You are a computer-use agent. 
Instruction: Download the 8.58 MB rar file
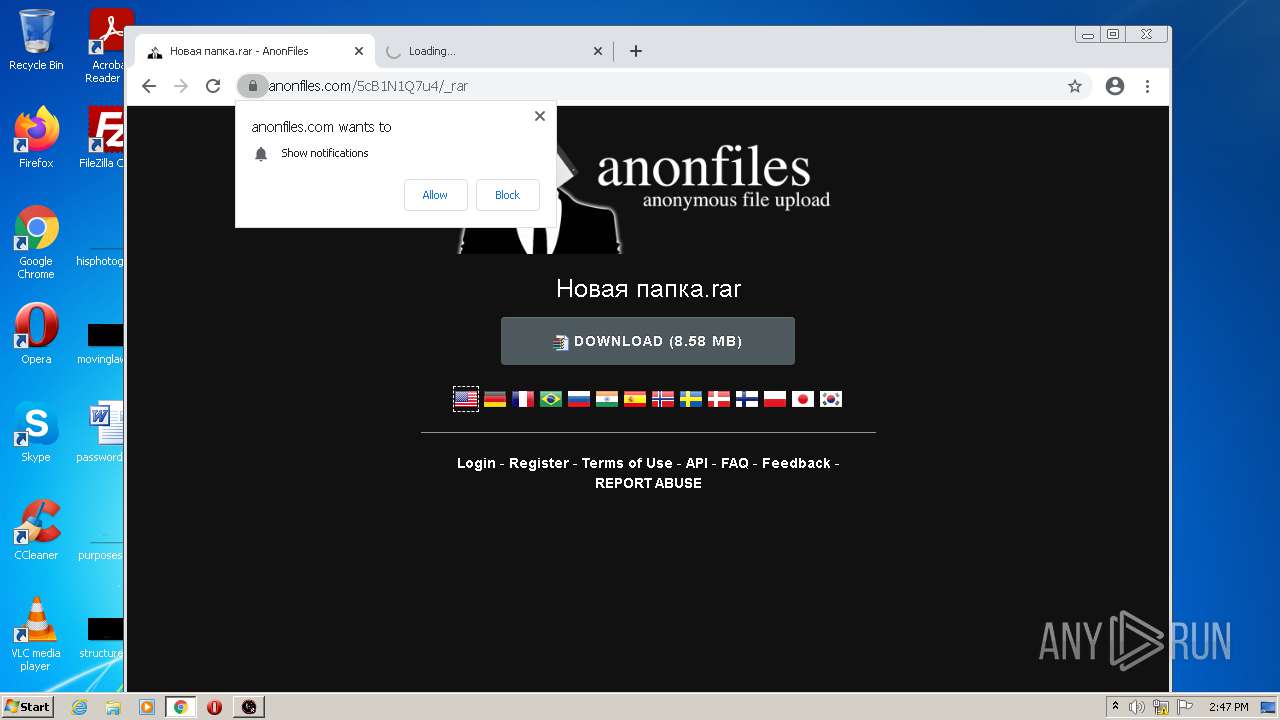pyautogui.click(x=648, y=341)
